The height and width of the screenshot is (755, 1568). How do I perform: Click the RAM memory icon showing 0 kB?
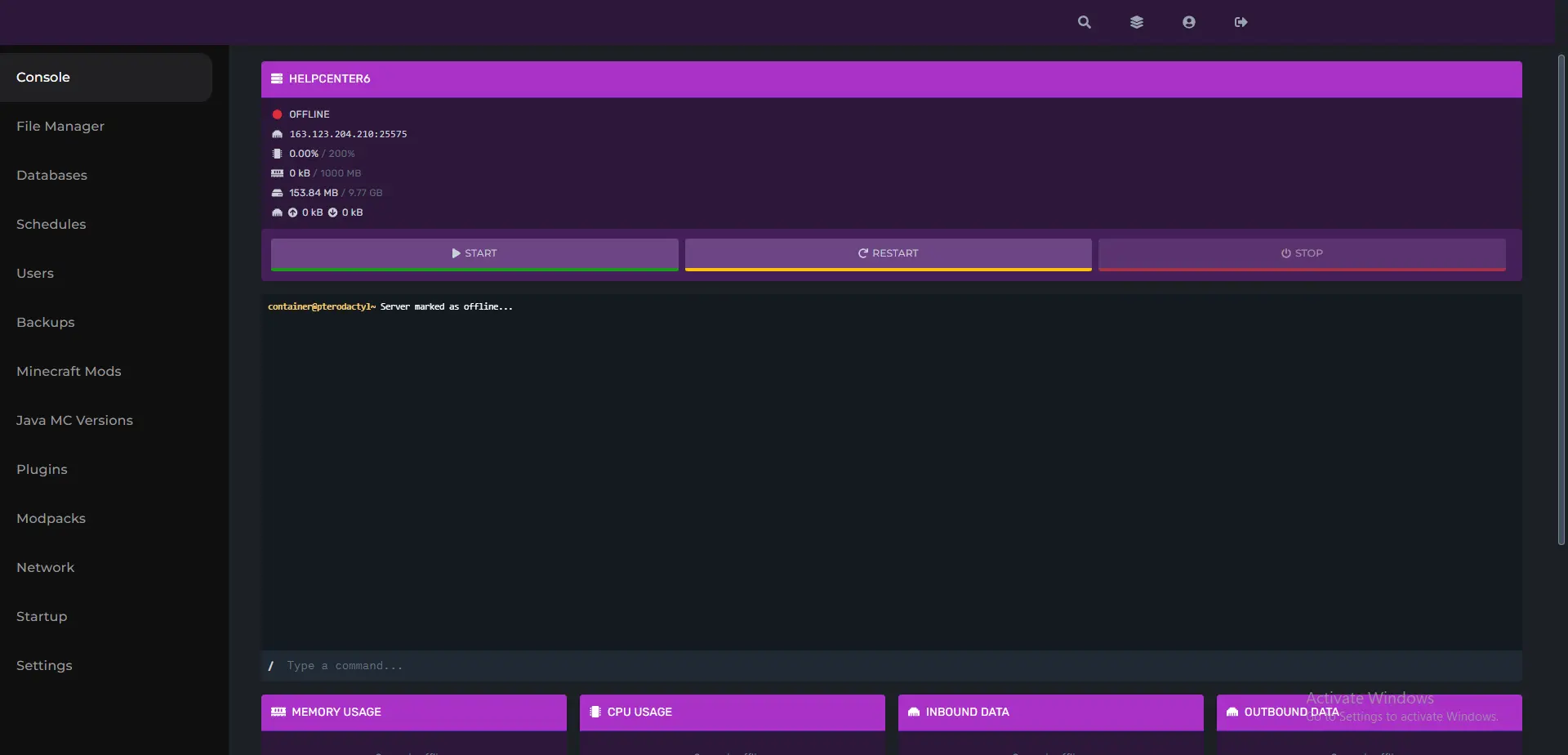coord(278,172)
